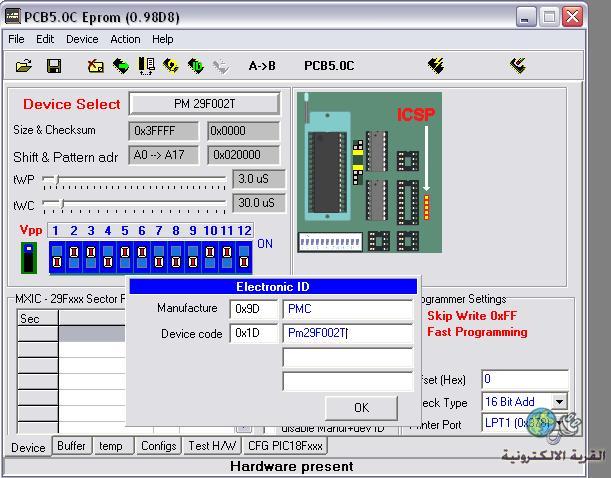
Task: Toggle DIP switch 2
Action: pyautogui.click(x=74, y=258)
